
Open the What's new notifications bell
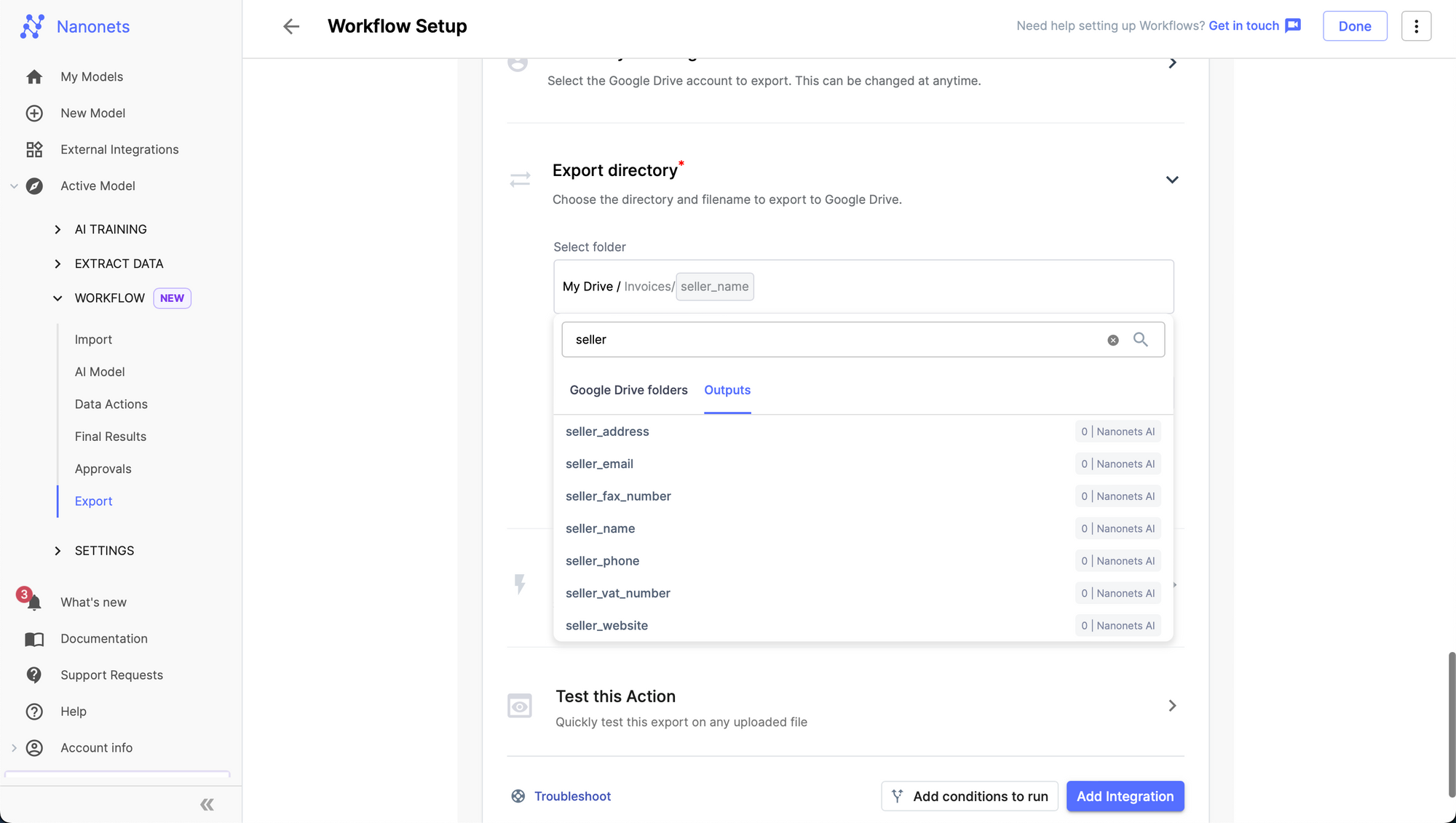[33, 603]
